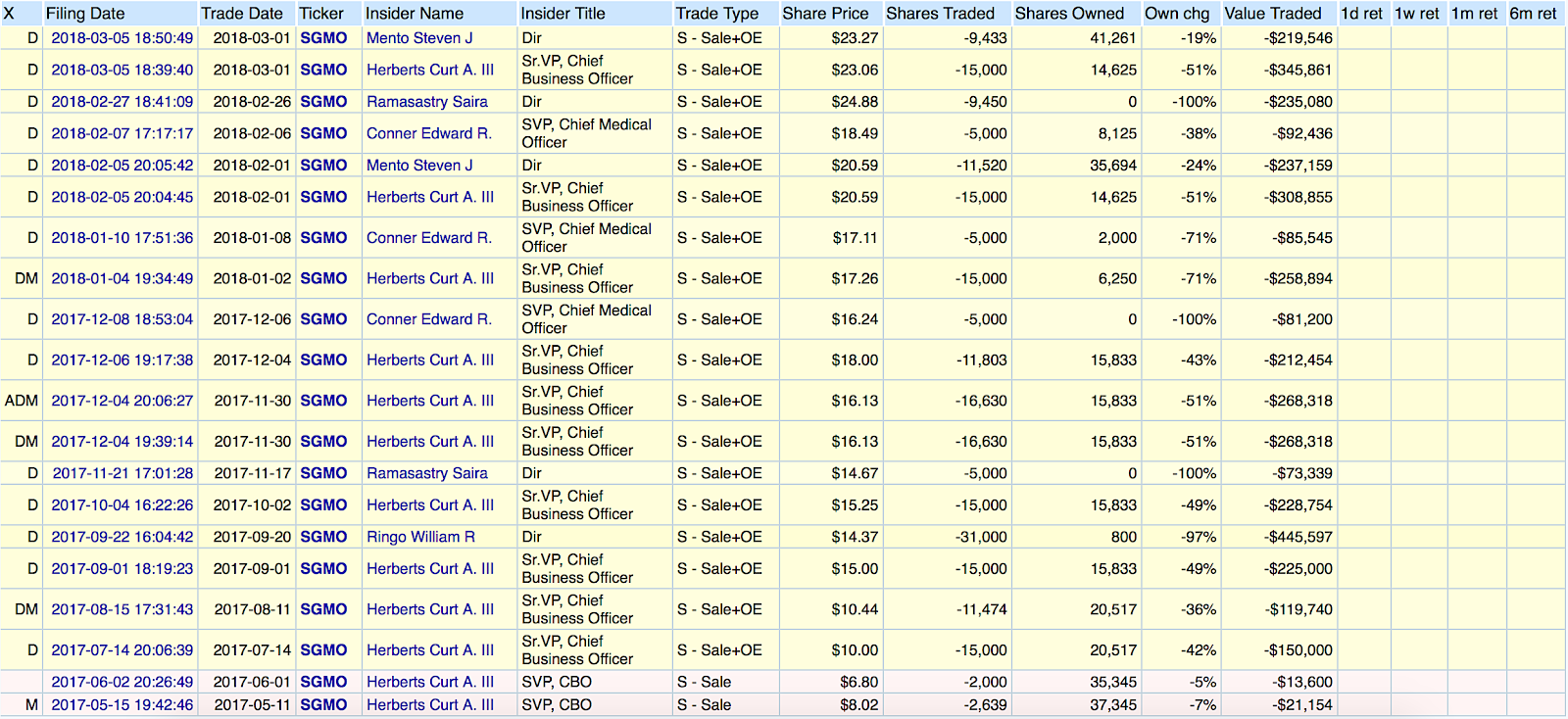Click the 6m ret column header
This screenshot has height=719, width=1568.
[x=1533, y=14]
